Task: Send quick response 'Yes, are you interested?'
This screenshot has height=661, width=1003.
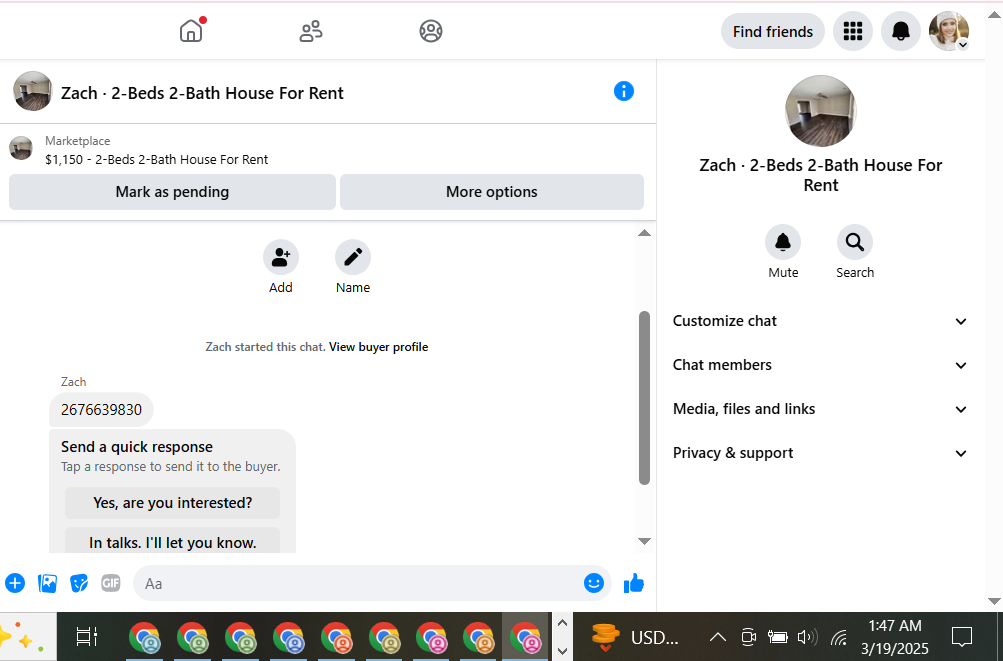Action: tap(173, 503)
